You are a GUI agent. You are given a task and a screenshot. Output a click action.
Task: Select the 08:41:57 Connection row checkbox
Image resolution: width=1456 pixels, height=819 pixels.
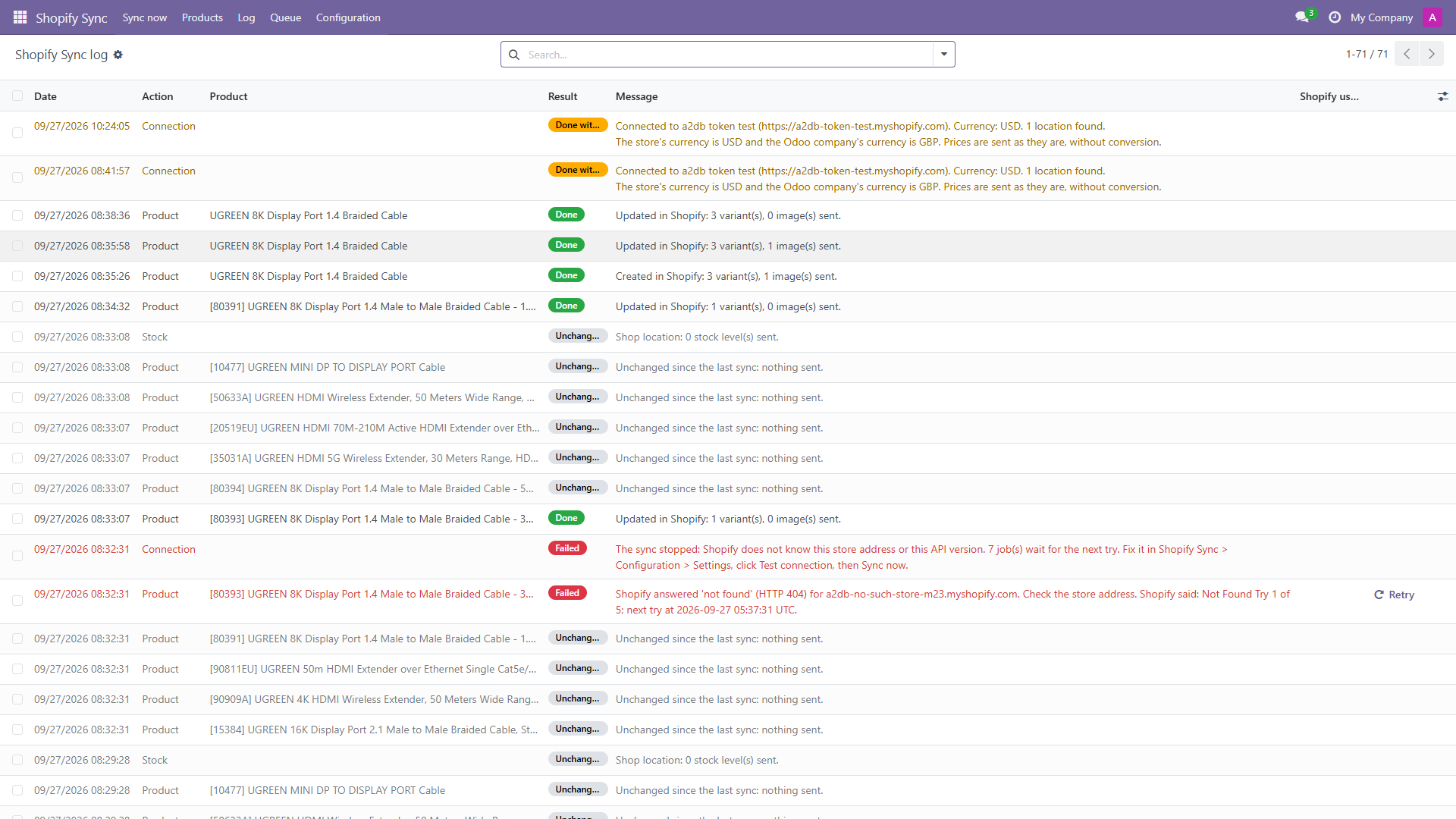pos(17,177)
